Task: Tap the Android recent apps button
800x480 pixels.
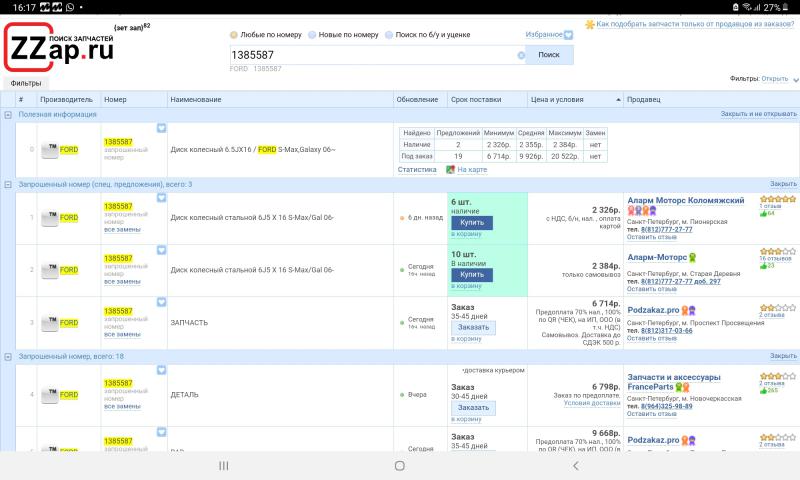Action: tap(223, 466)
